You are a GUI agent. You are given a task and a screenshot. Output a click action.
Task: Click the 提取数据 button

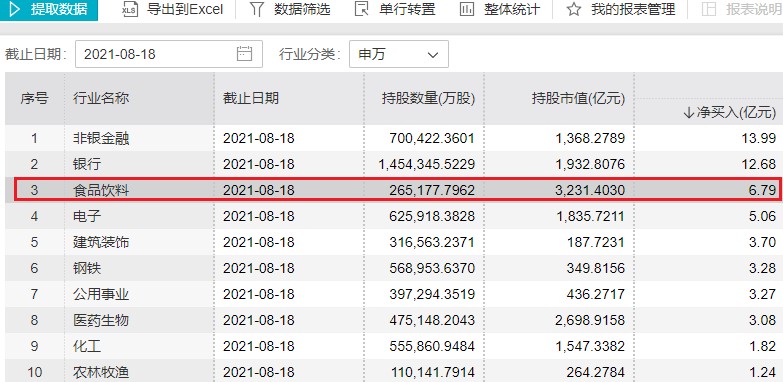coord(49,10)
